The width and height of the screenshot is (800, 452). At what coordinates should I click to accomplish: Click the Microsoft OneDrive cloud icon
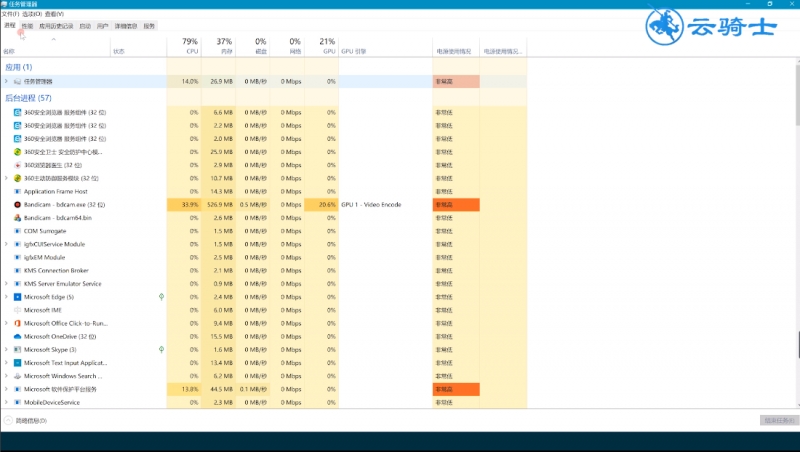pos(17,337)
